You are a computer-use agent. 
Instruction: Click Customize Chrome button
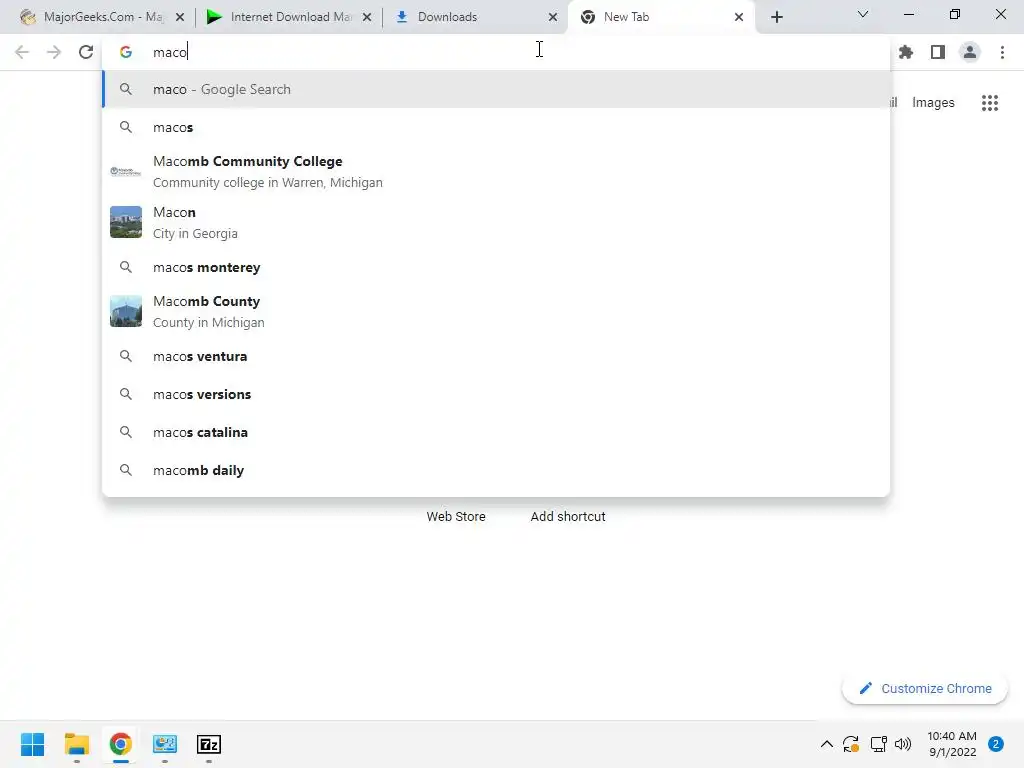tap(925, 688)
